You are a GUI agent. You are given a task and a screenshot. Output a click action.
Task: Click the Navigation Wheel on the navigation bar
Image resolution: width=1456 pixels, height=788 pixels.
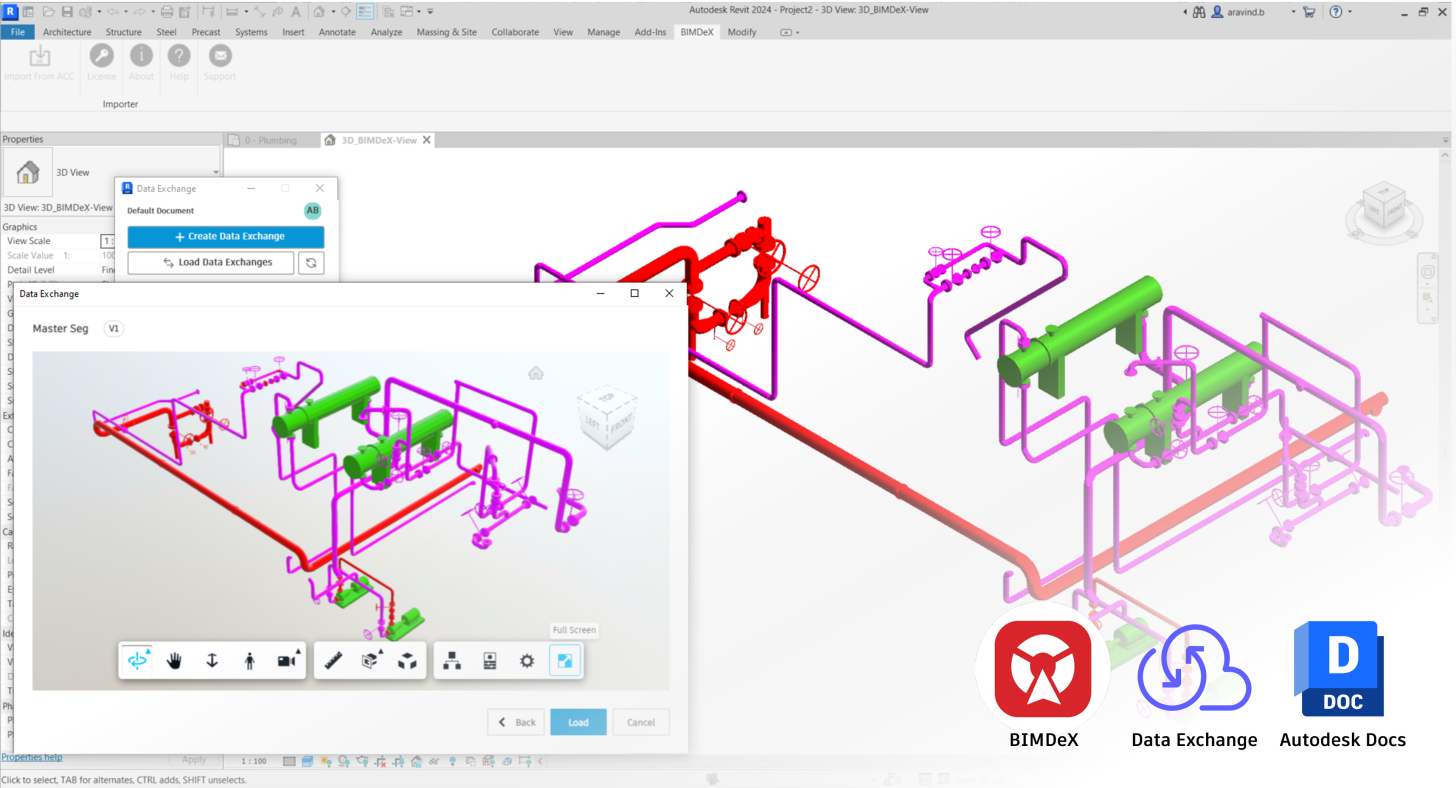coord(1426,271)
